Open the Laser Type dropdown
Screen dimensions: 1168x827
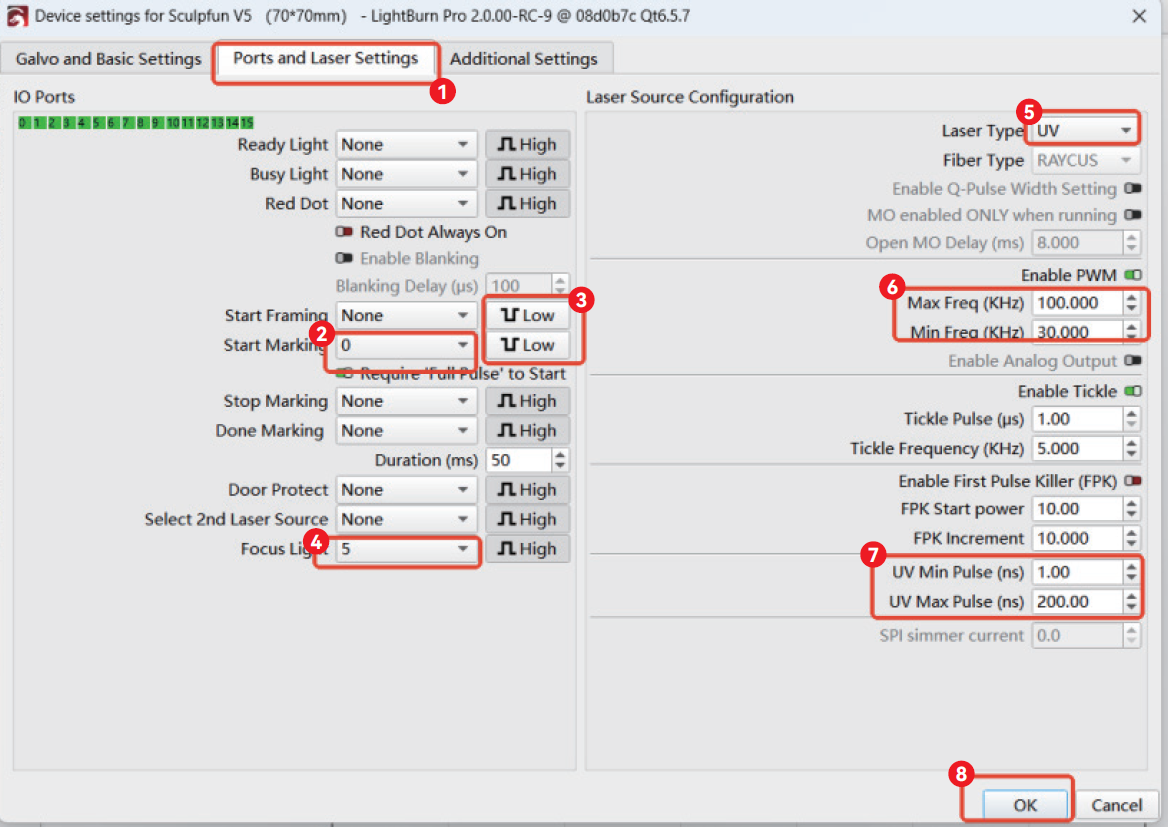(1084, 131)
